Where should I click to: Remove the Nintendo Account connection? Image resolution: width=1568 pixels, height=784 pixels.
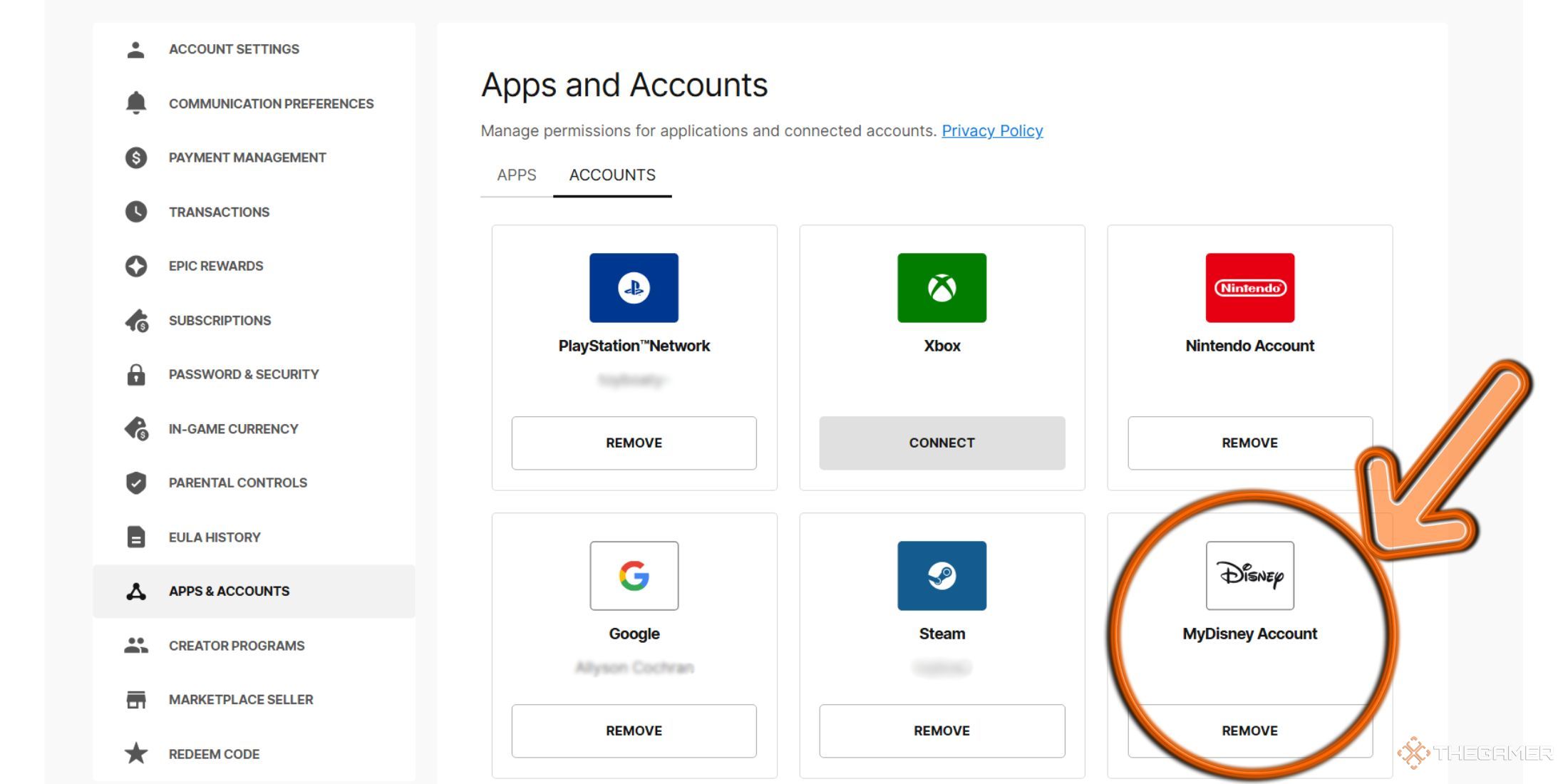click(x=1249, y=443)
